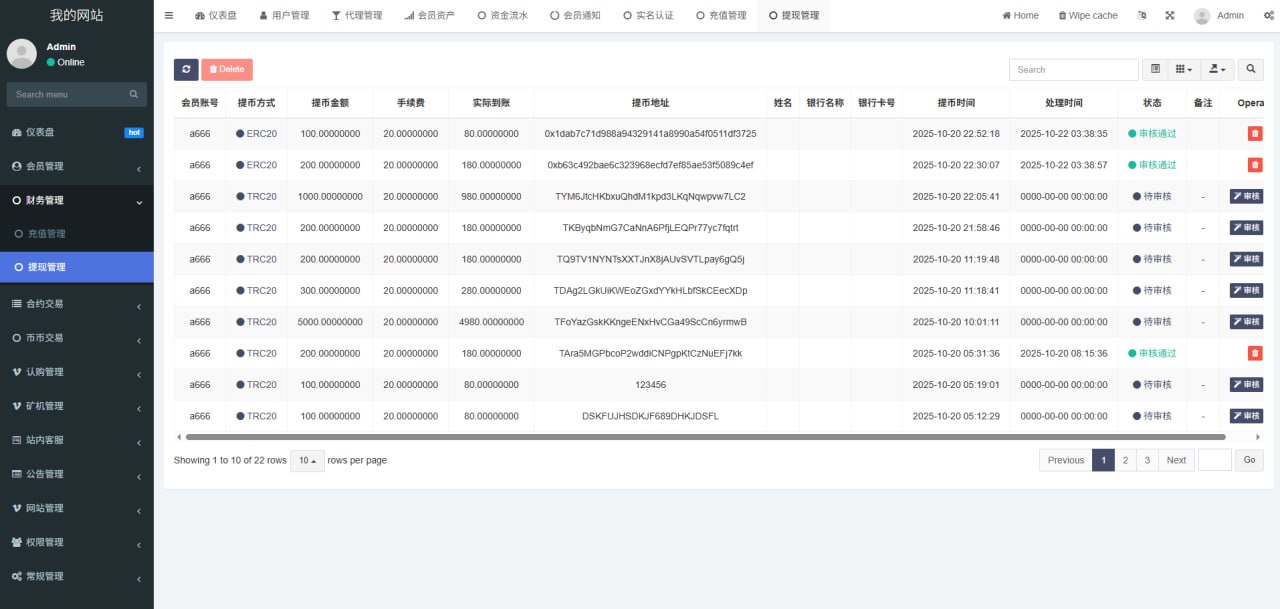This screenshot has height=609, width=1280.
Task: Toggle the sidebar hamburger menu icon
Action: tap(169, 15)
